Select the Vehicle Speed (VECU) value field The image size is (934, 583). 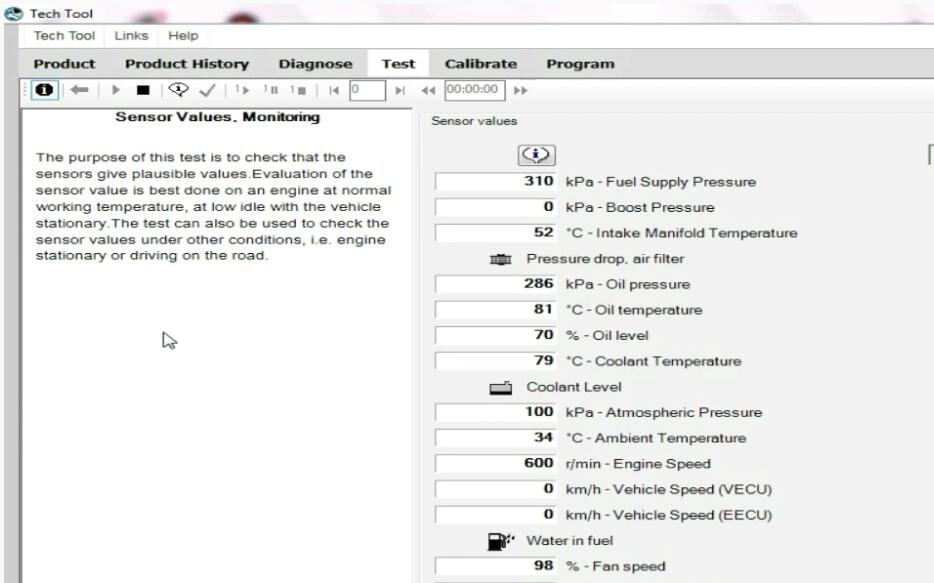pyautogui.click(x=496, y=489)
